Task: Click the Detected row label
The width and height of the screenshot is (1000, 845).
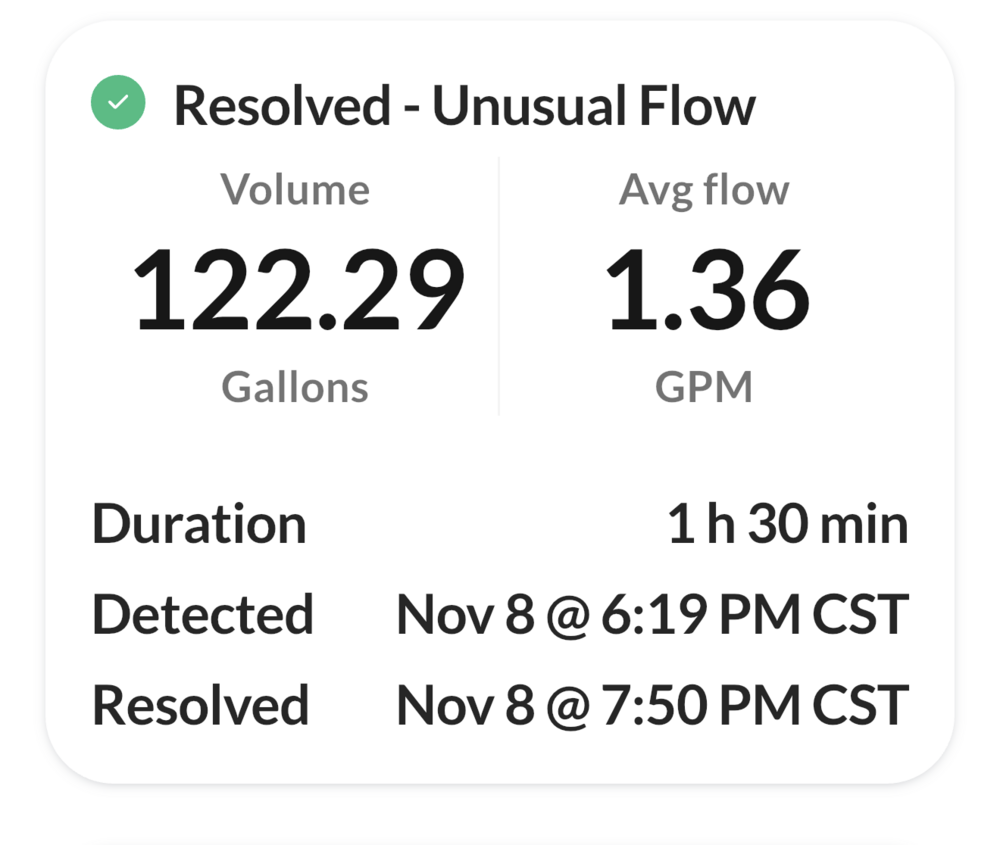Action: pos(203,614)
